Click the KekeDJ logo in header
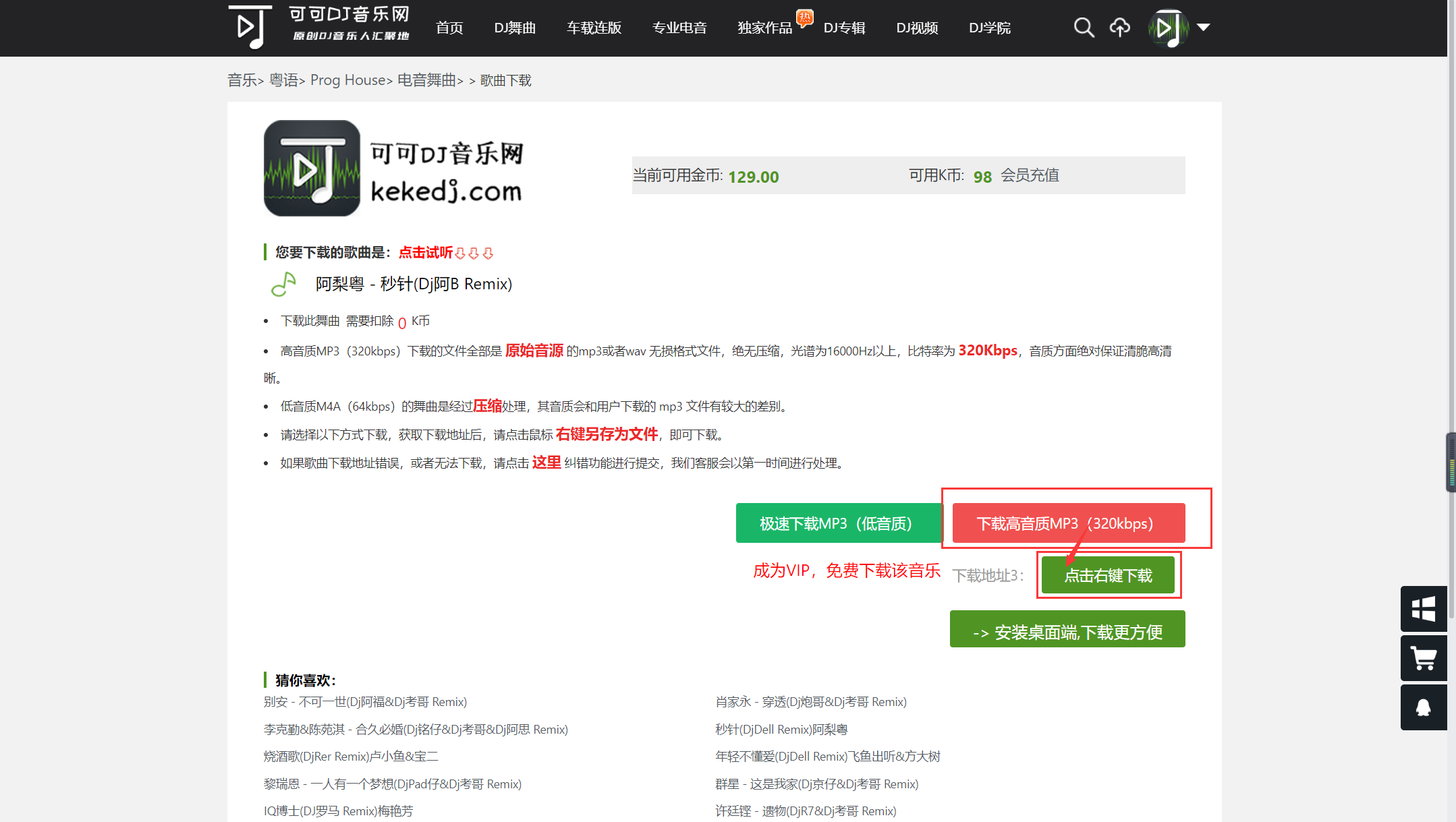 click(318, 28)
